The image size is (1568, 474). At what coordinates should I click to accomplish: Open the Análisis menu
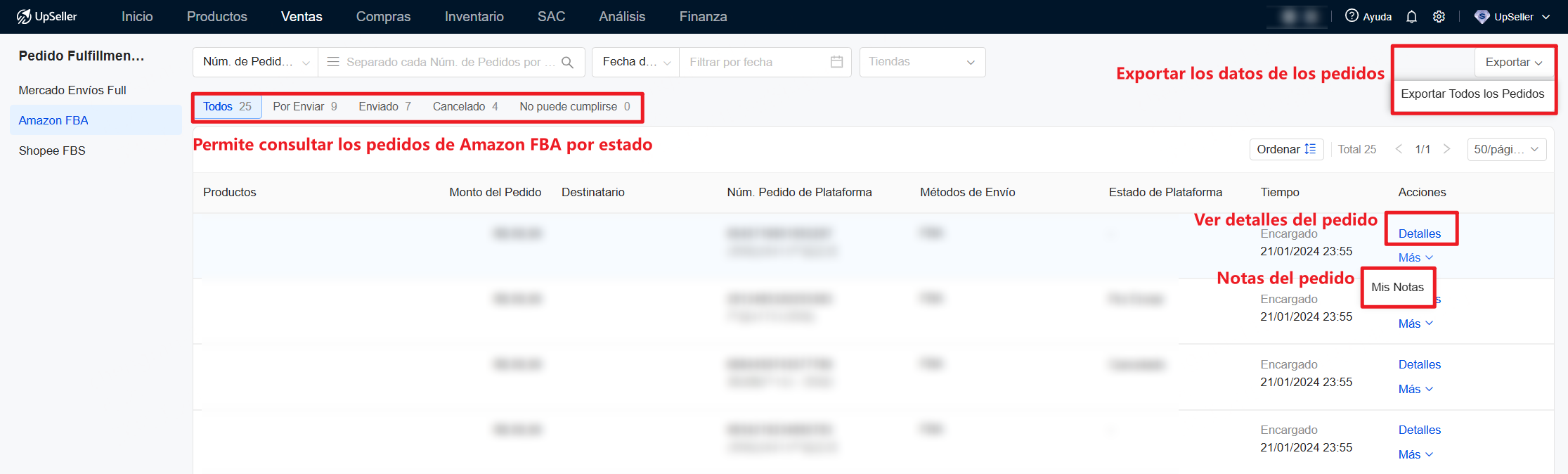(x=622, y=16)
